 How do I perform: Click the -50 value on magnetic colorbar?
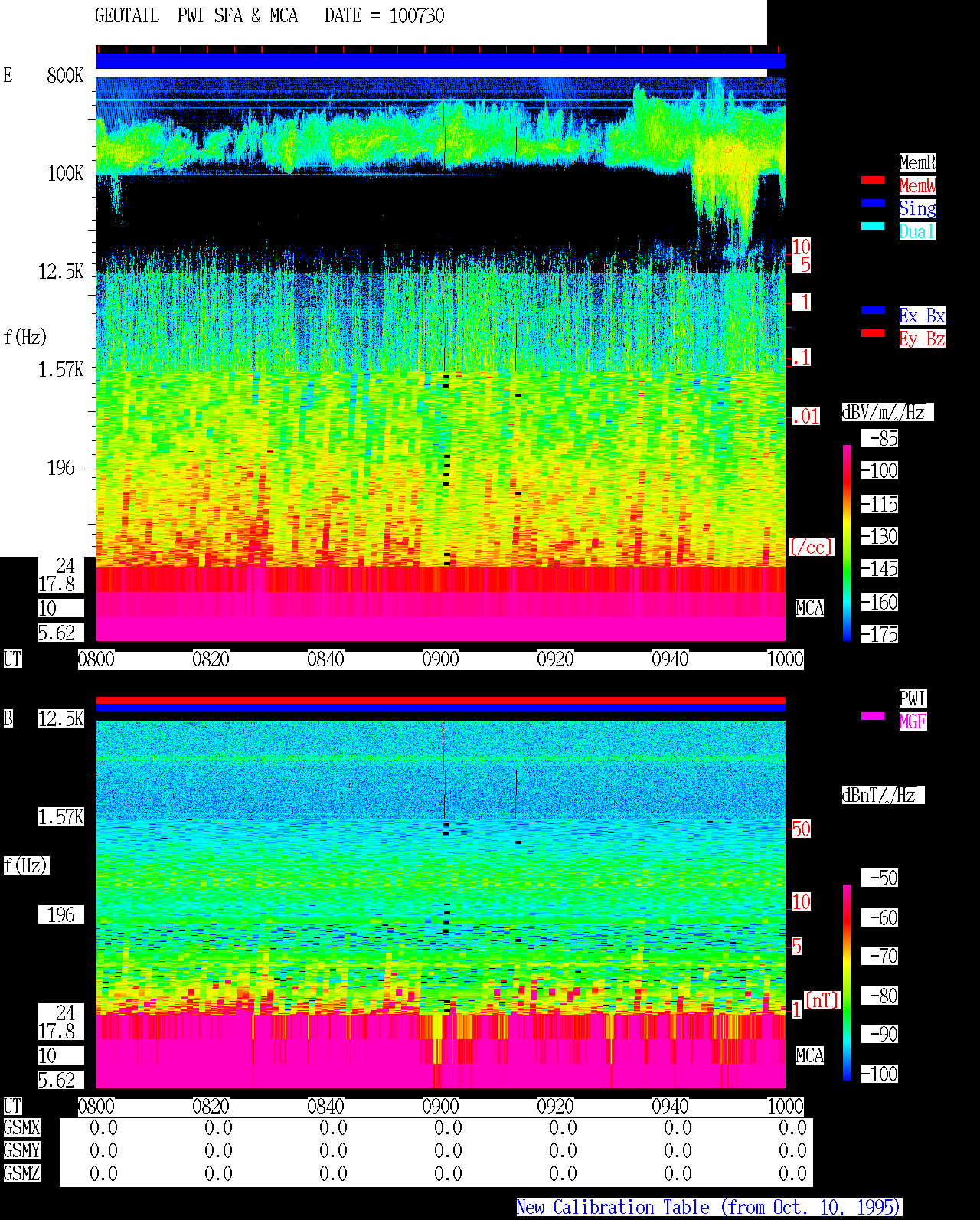click(880, 878)
